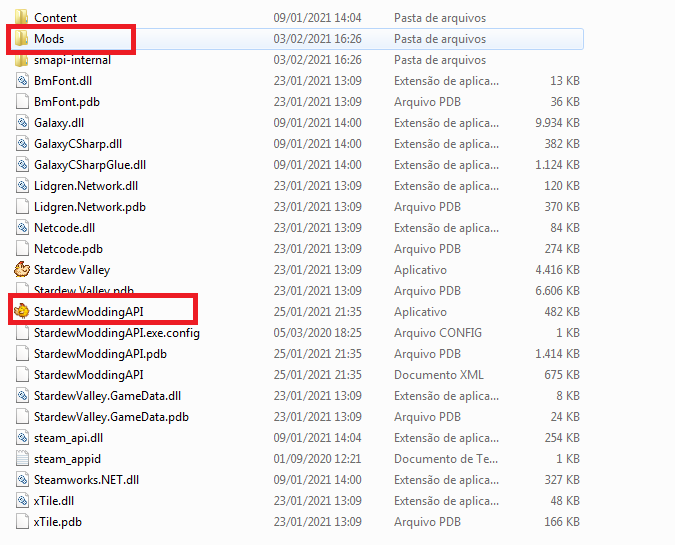Viewport: 675px width, 545px height.
Task: Open the Mods folder icon
Action: pyautogui.click(x=22, y=38)
